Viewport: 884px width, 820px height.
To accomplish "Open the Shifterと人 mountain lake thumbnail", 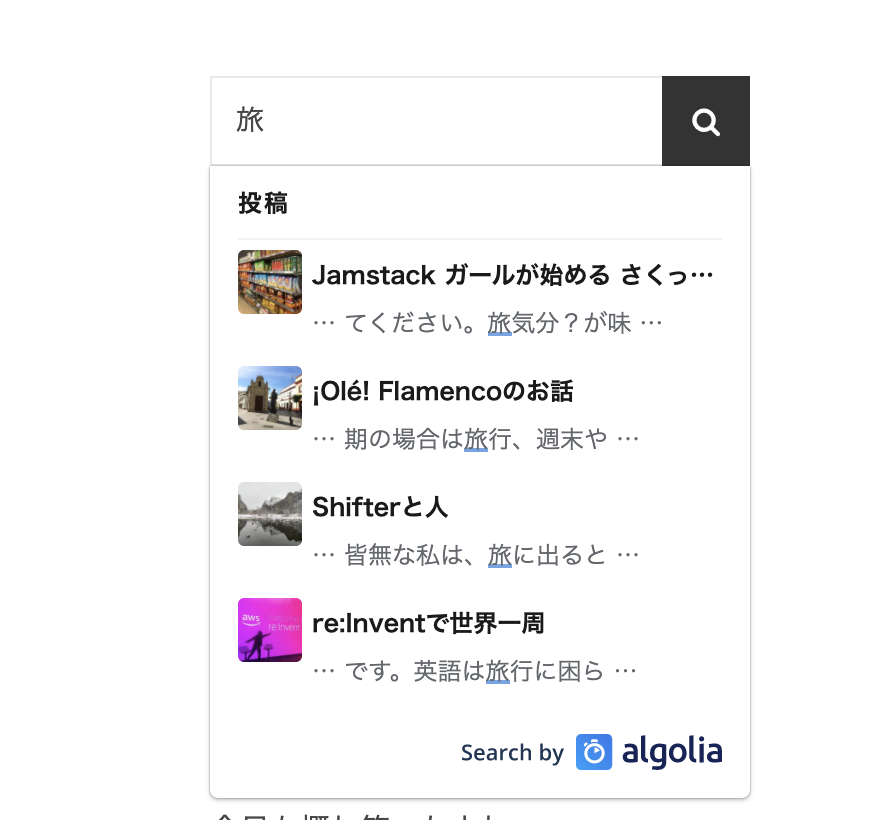I will [x=269, y=514].
